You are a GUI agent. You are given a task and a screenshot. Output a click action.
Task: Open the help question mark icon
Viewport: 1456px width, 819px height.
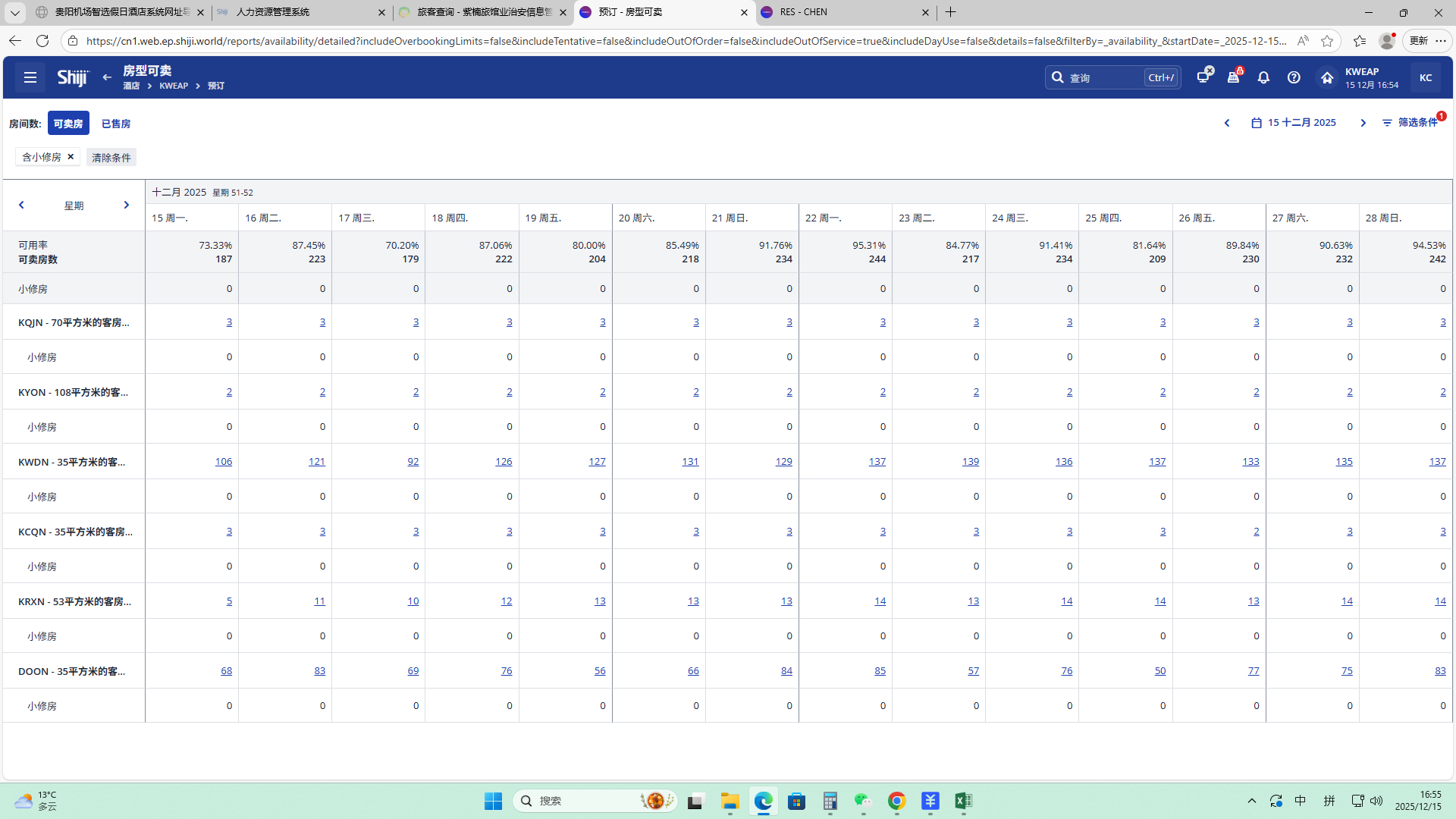tap(1294, 77)
